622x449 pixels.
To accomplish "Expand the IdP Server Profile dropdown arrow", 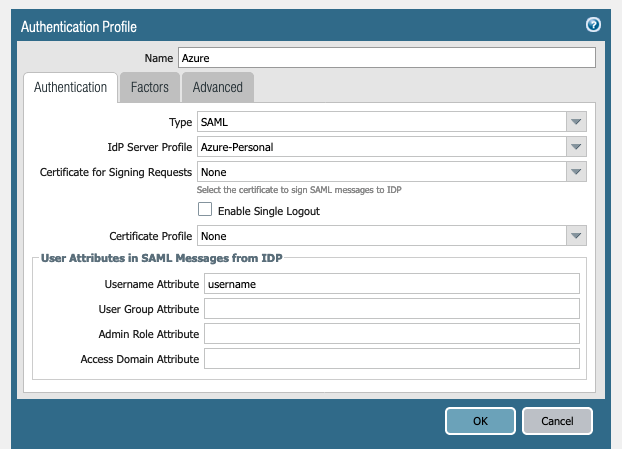I will tap(576, 147).
